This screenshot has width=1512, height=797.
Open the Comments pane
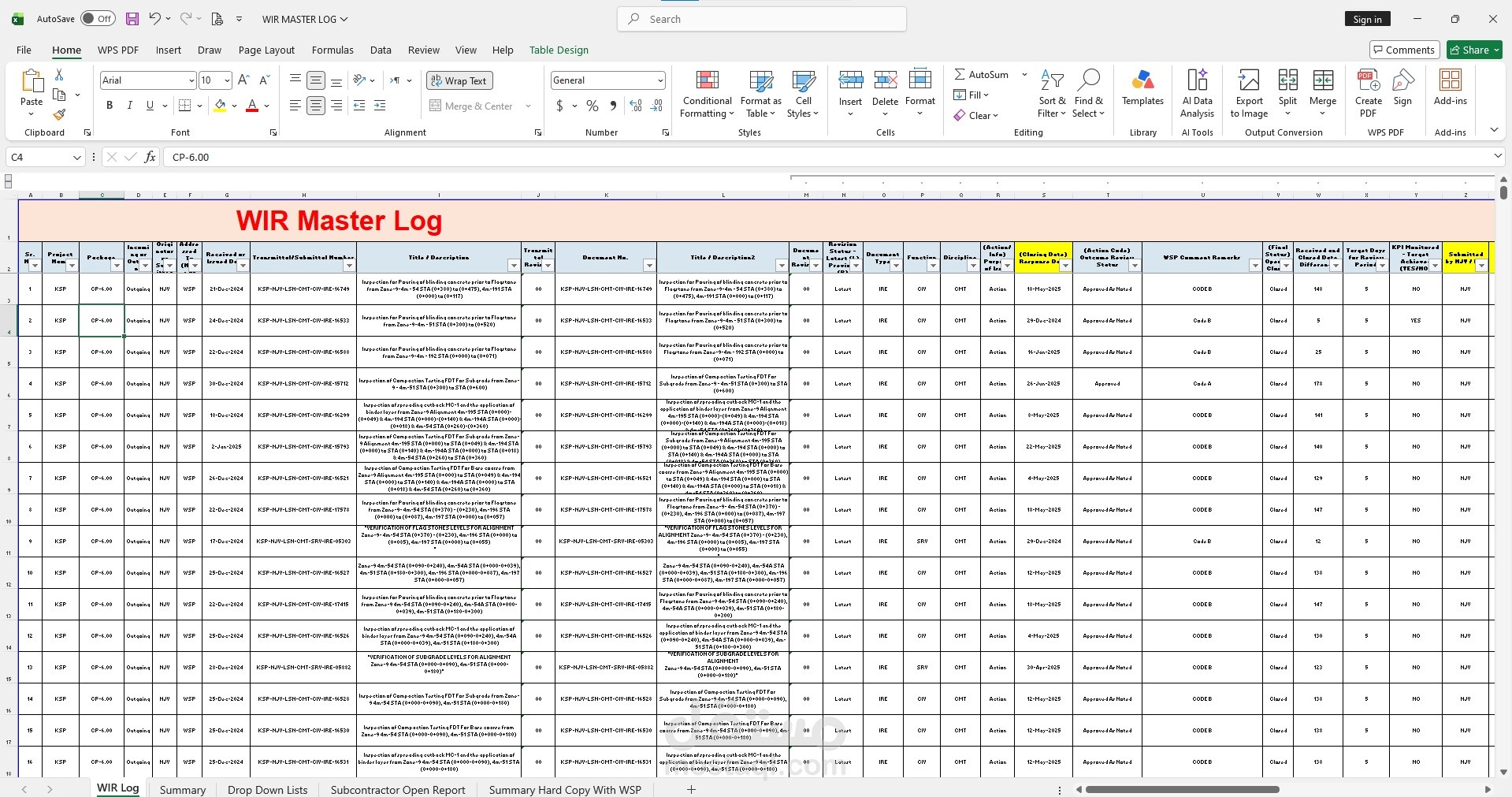(1404, 50)
